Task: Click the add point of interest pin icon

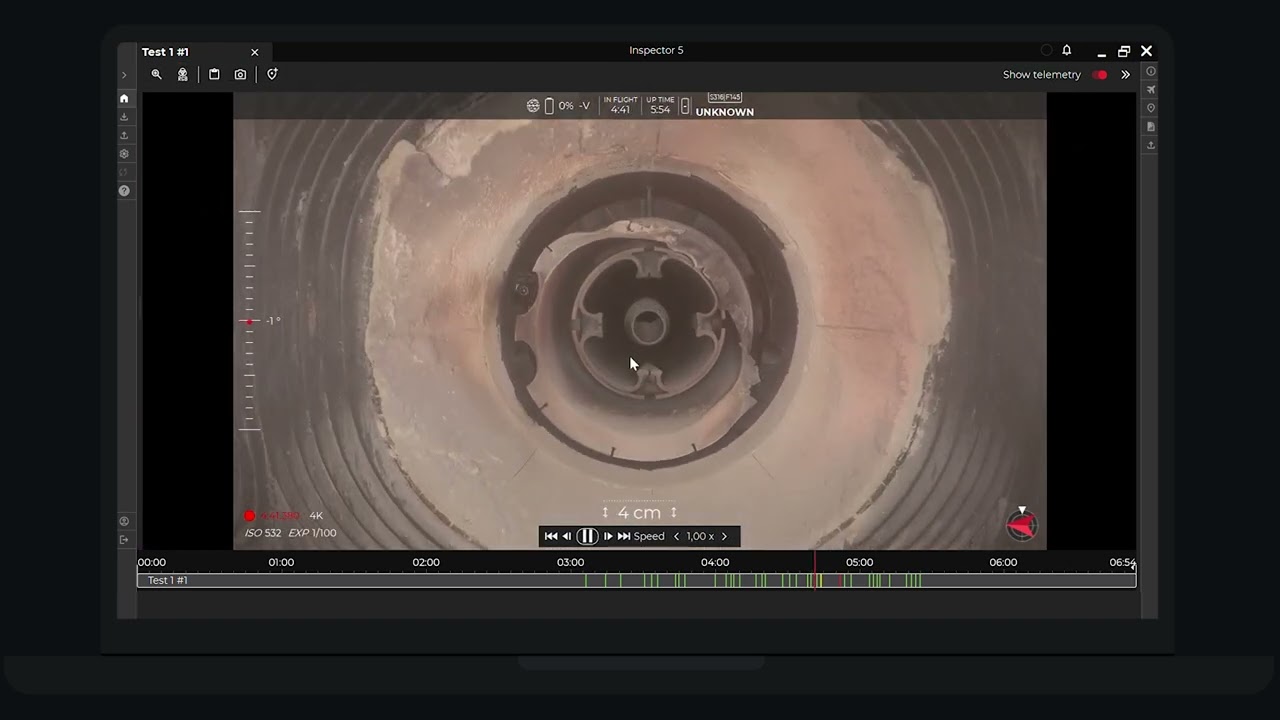Action: coord(272,74)
